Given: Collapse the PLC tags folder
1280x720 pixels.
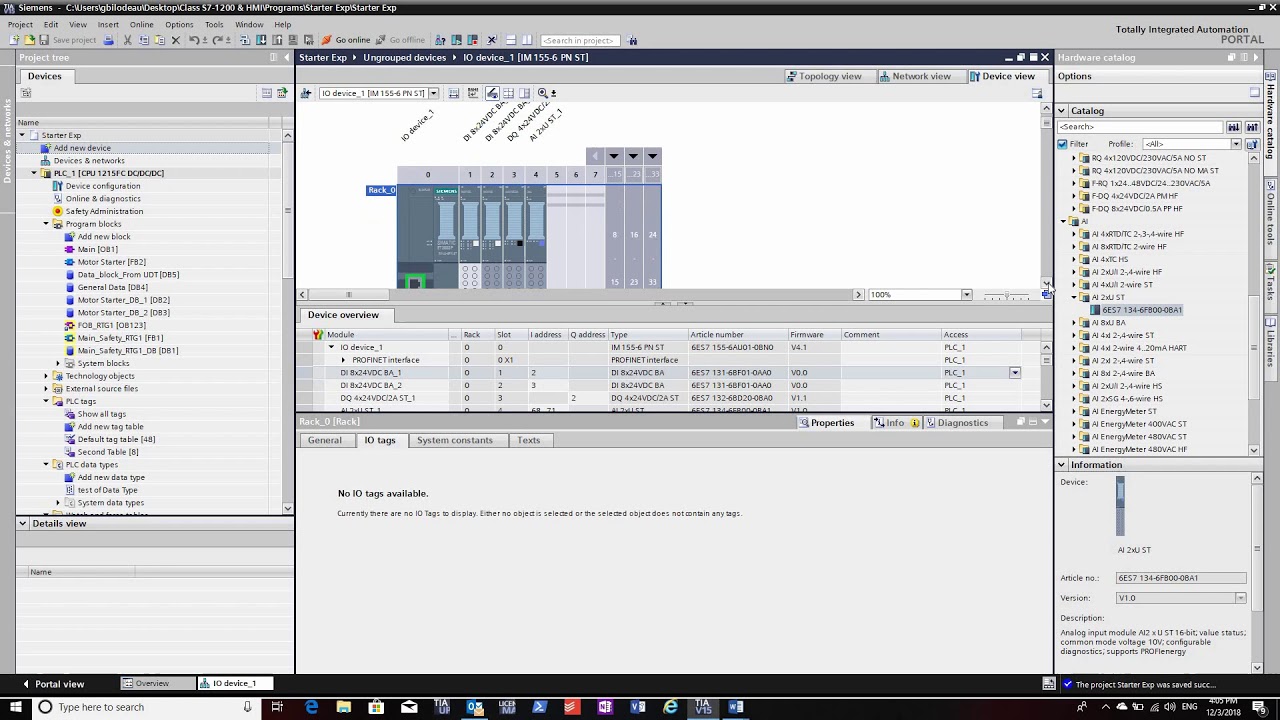Looking at the screenshot, I should [x=46, y=401].
